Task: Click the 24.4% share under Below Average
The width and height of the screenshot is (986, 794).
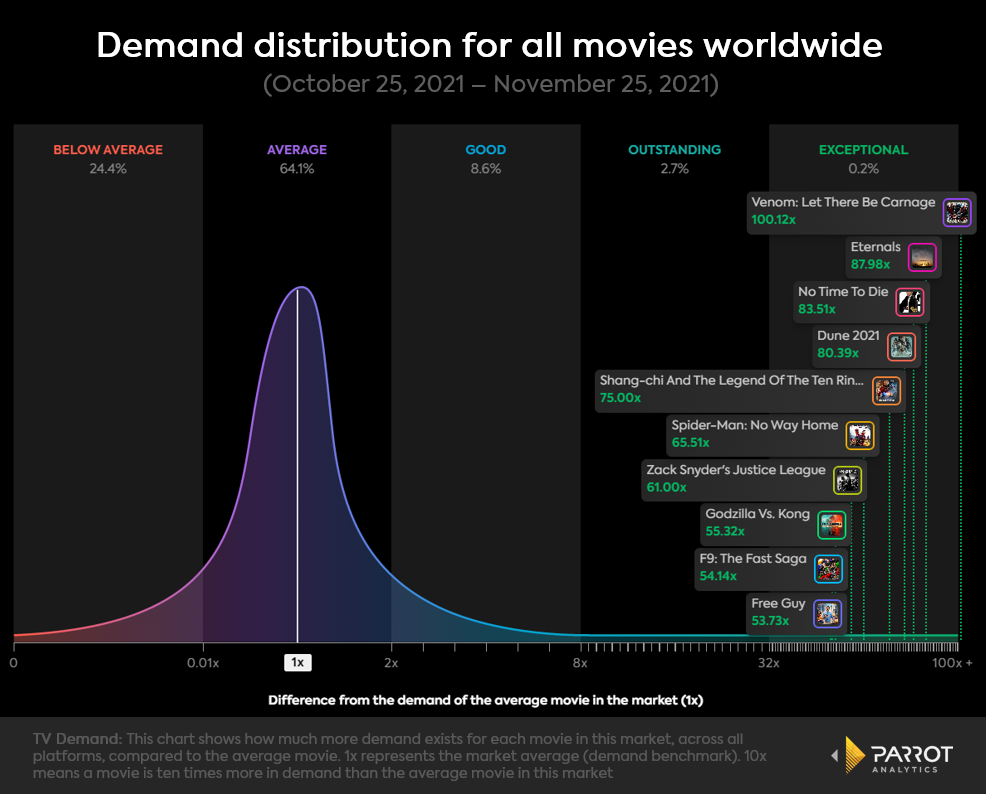Action: (x=108, y=168)
